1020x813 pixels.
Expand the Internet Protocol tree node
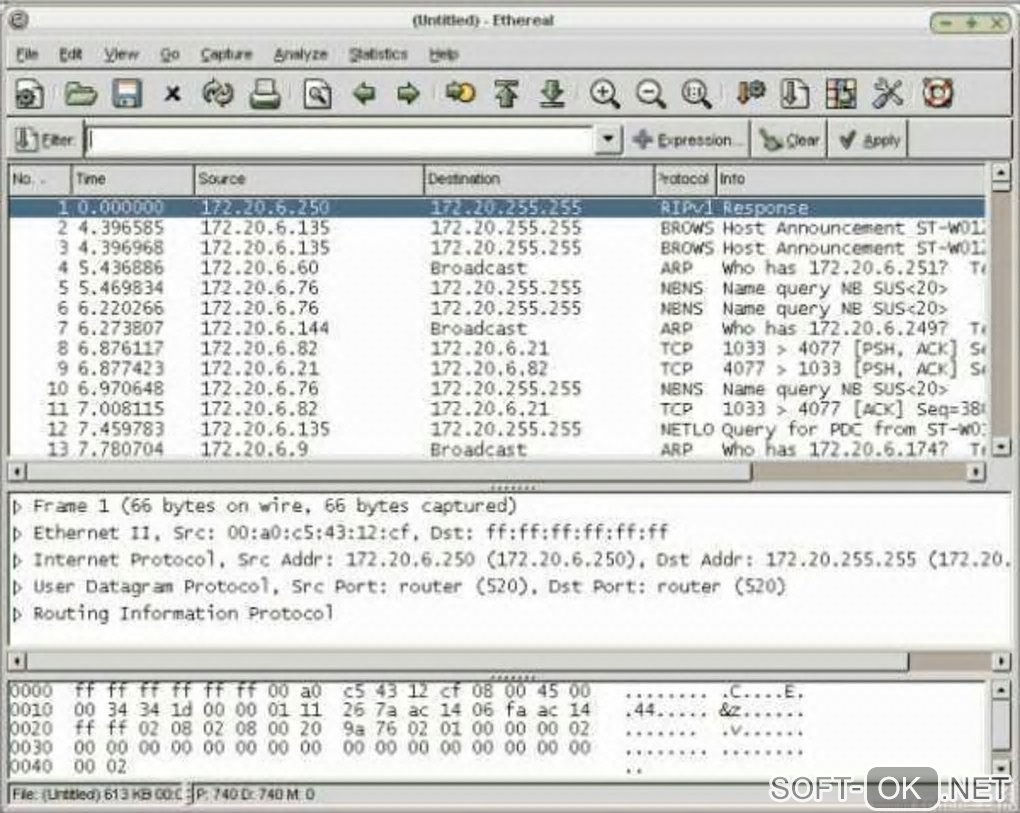coord(18,560)
